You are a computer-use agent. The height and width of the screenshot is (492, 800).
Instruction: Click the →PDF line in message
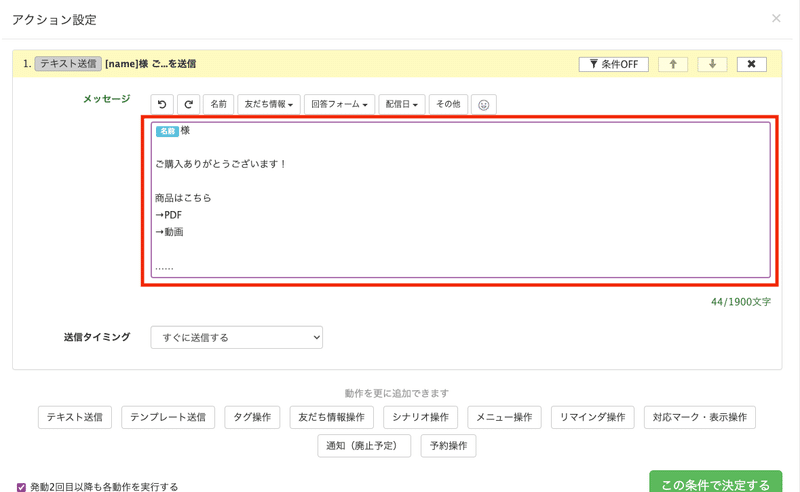(x=169, y=215)
